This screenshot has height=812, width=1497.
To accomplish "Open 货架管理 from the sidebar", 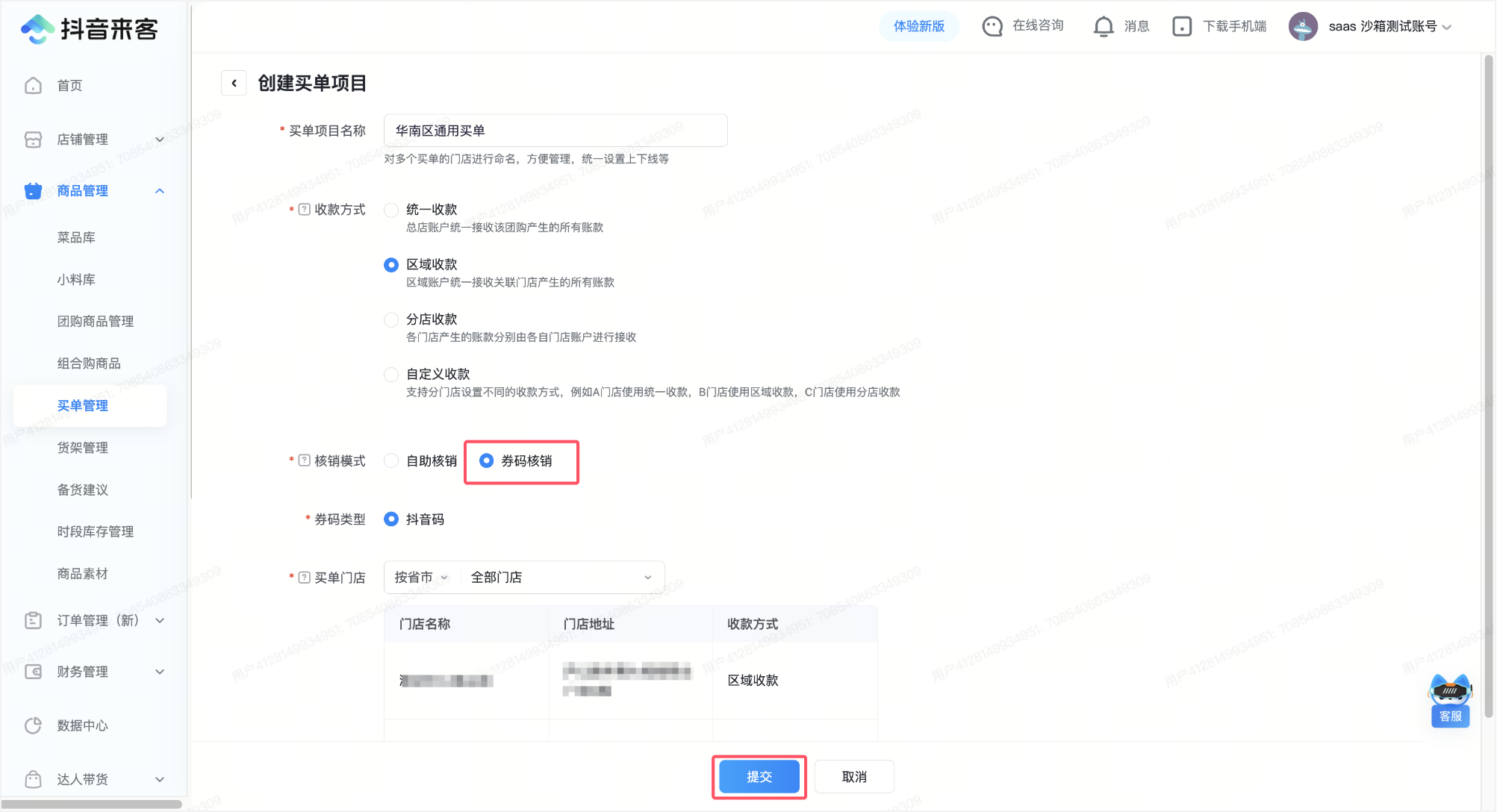I will point(81,448).
